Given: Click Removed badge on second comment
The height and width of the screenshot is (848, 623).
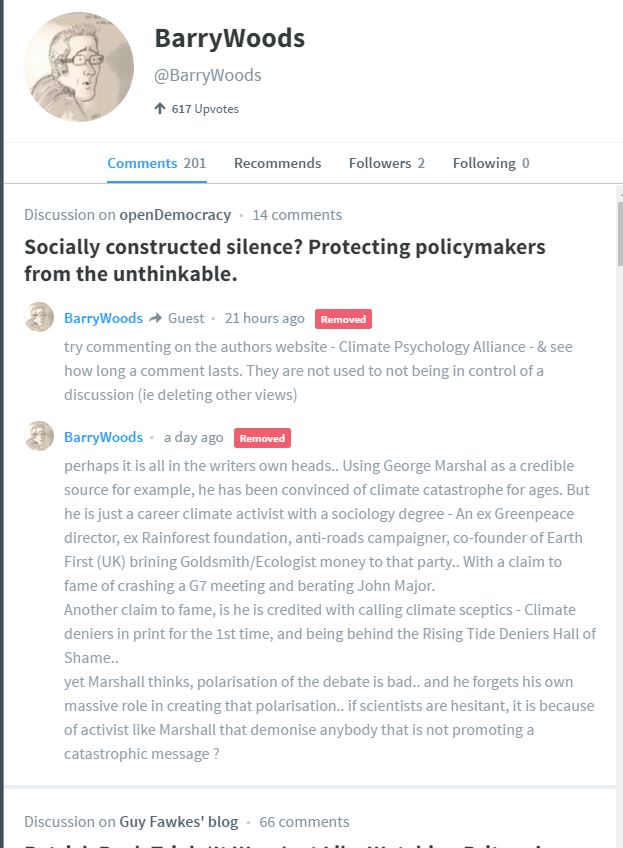Looking at the screenshot, I should (x=262, y=438).
